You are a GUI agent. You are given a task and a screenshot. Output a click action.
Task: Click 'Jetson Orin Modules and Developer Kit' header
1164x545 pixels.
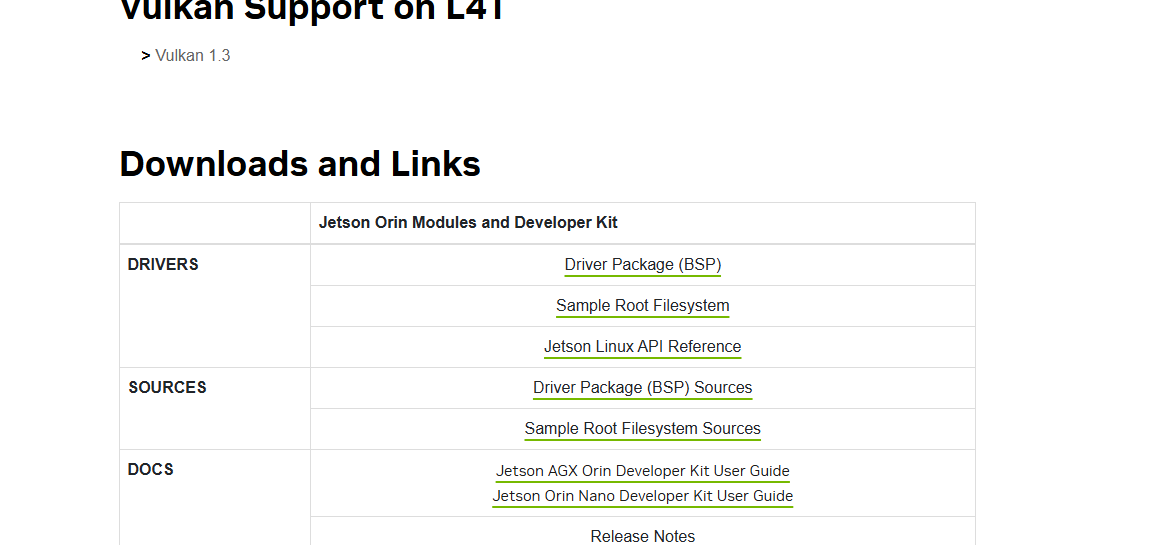(468, 223)
